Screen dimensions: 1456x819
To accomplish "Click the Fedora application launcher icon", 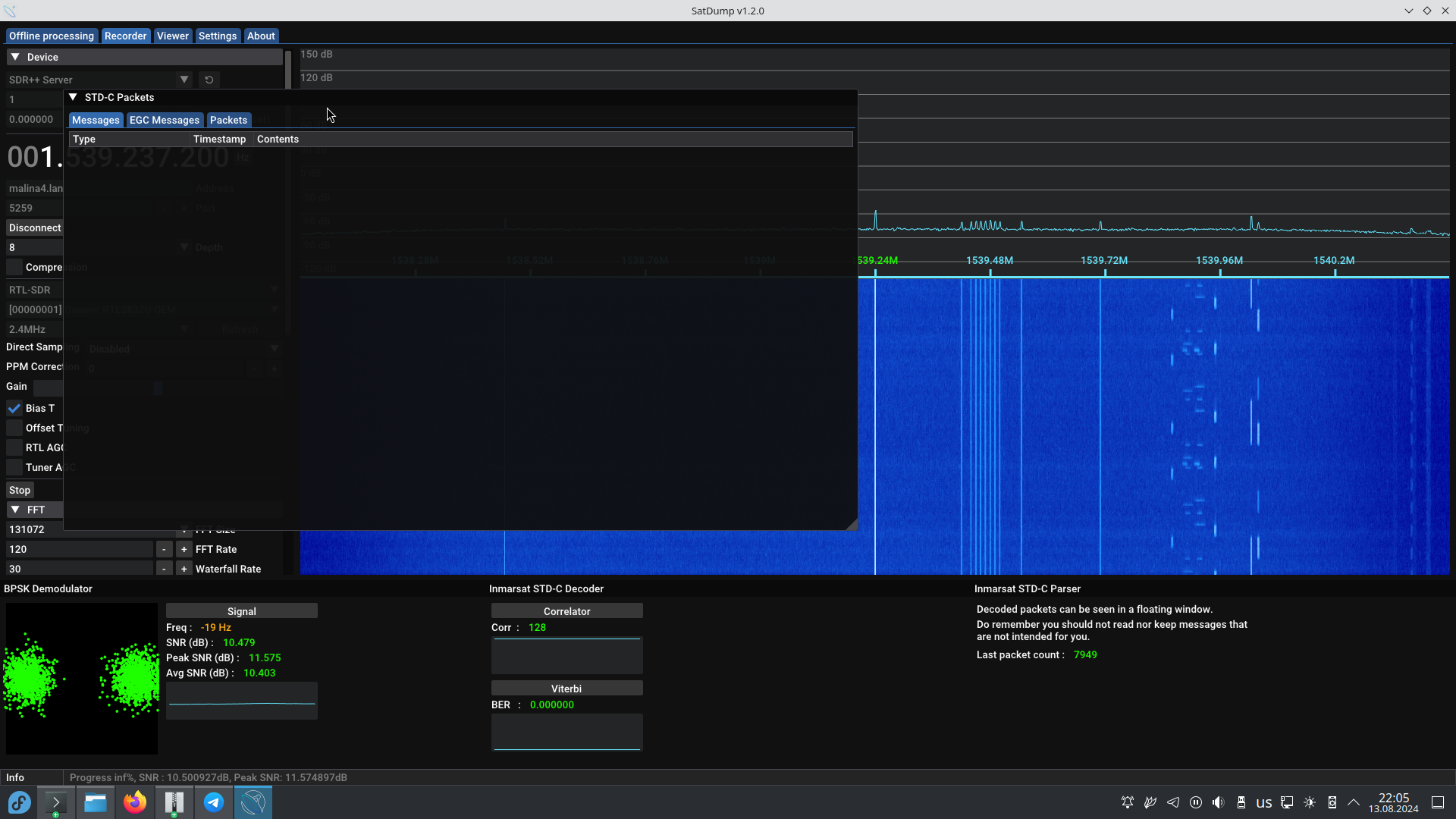I will [x=20, y=802].
